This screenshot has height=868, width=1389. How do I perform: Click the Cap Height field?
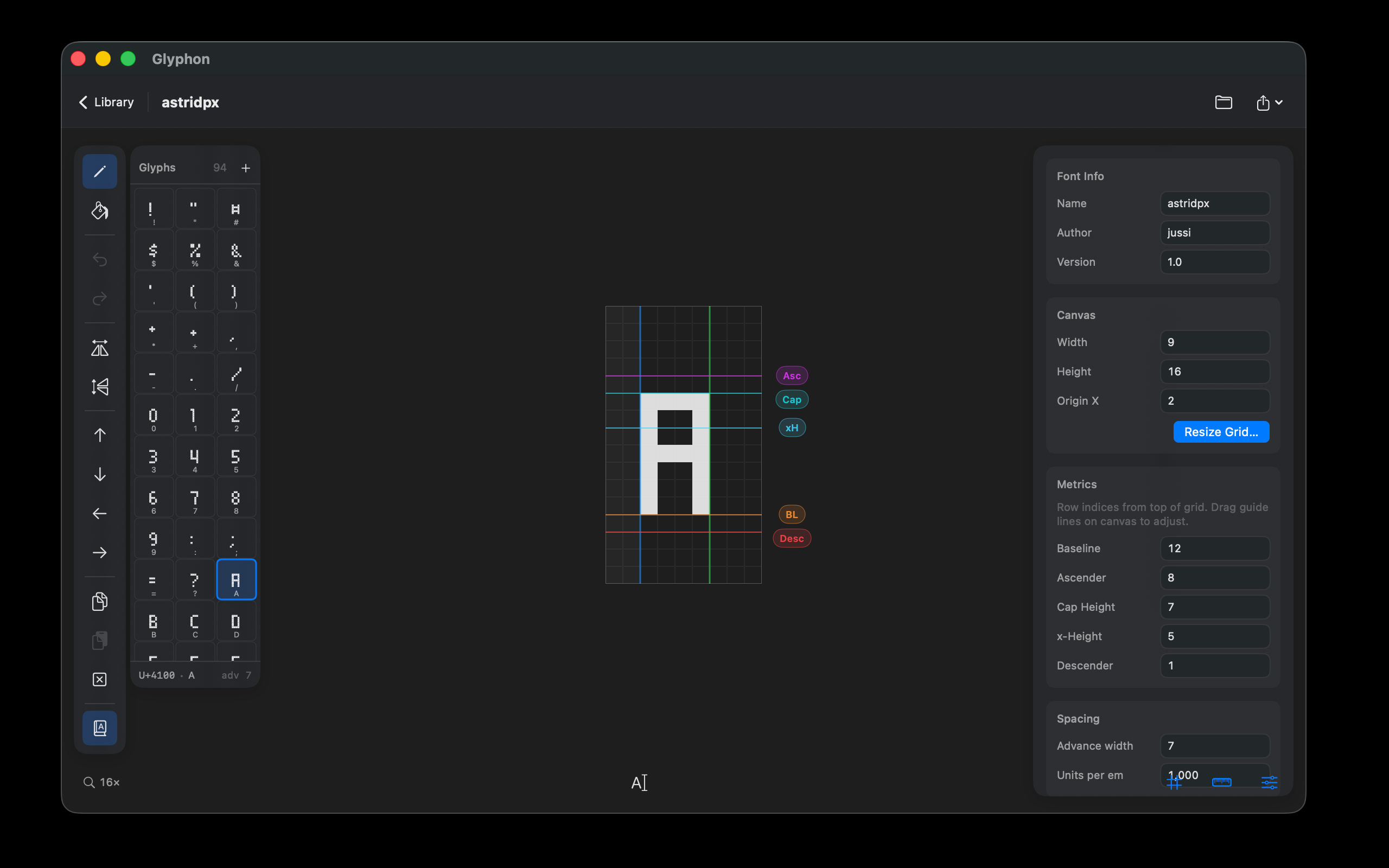point(1214,607)
